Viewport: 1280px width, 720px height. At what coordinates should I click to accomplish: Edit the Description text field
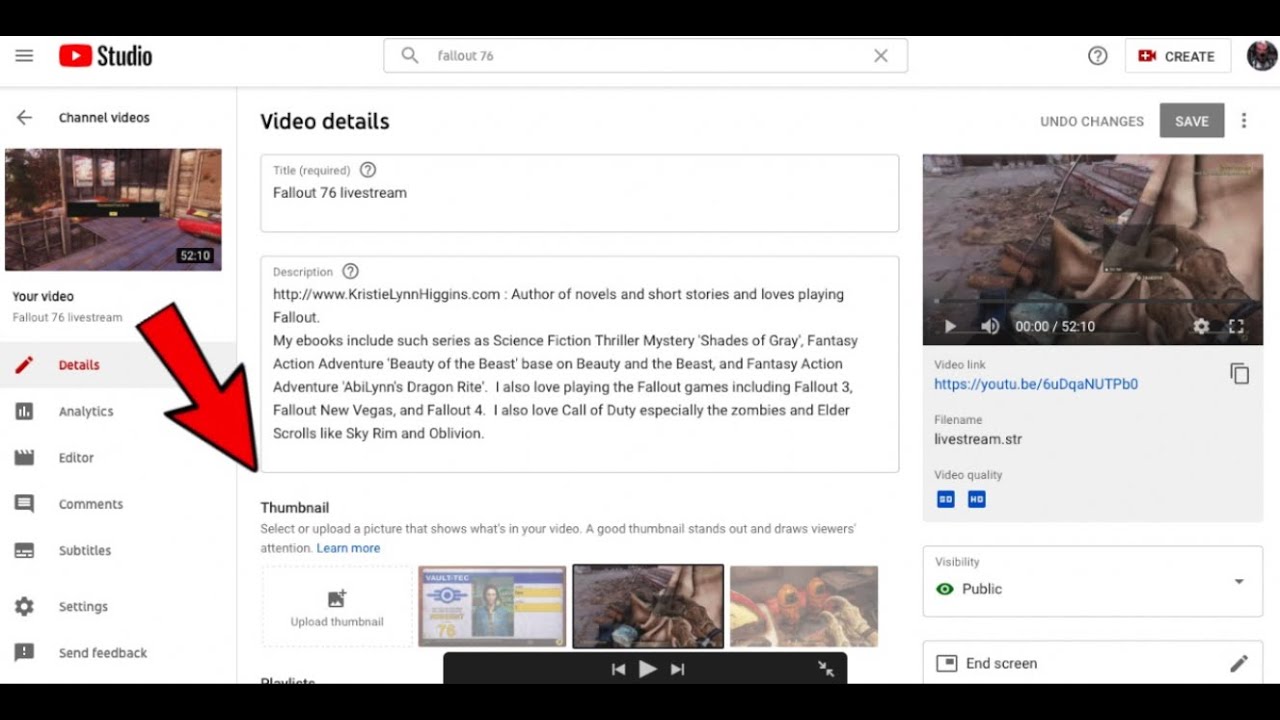tap(580, 364)
